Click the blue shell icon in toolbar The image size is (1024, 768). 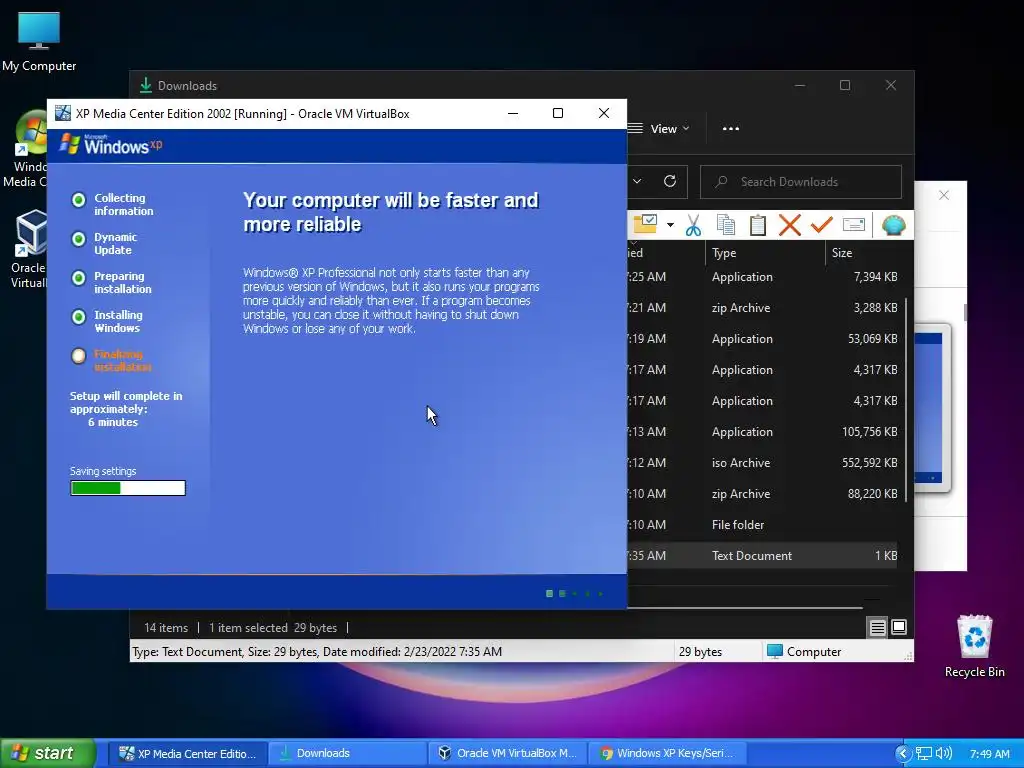[893, 225]
